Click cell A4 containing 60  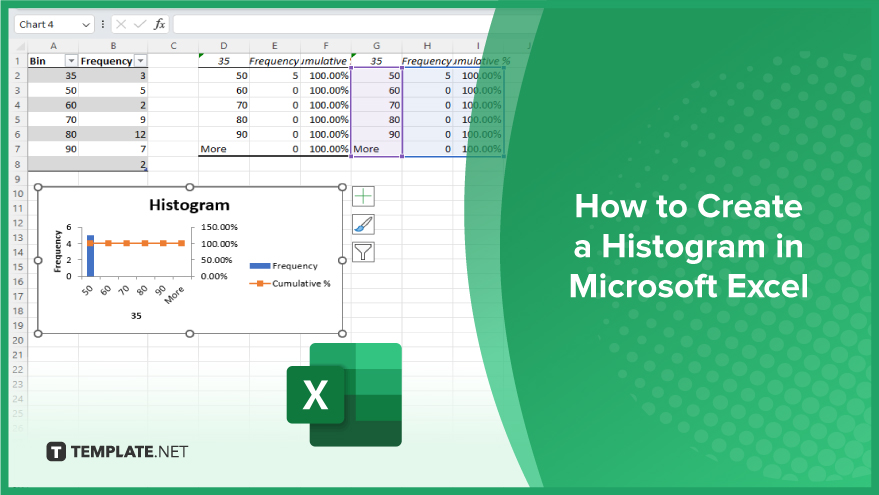pos(53,105)
